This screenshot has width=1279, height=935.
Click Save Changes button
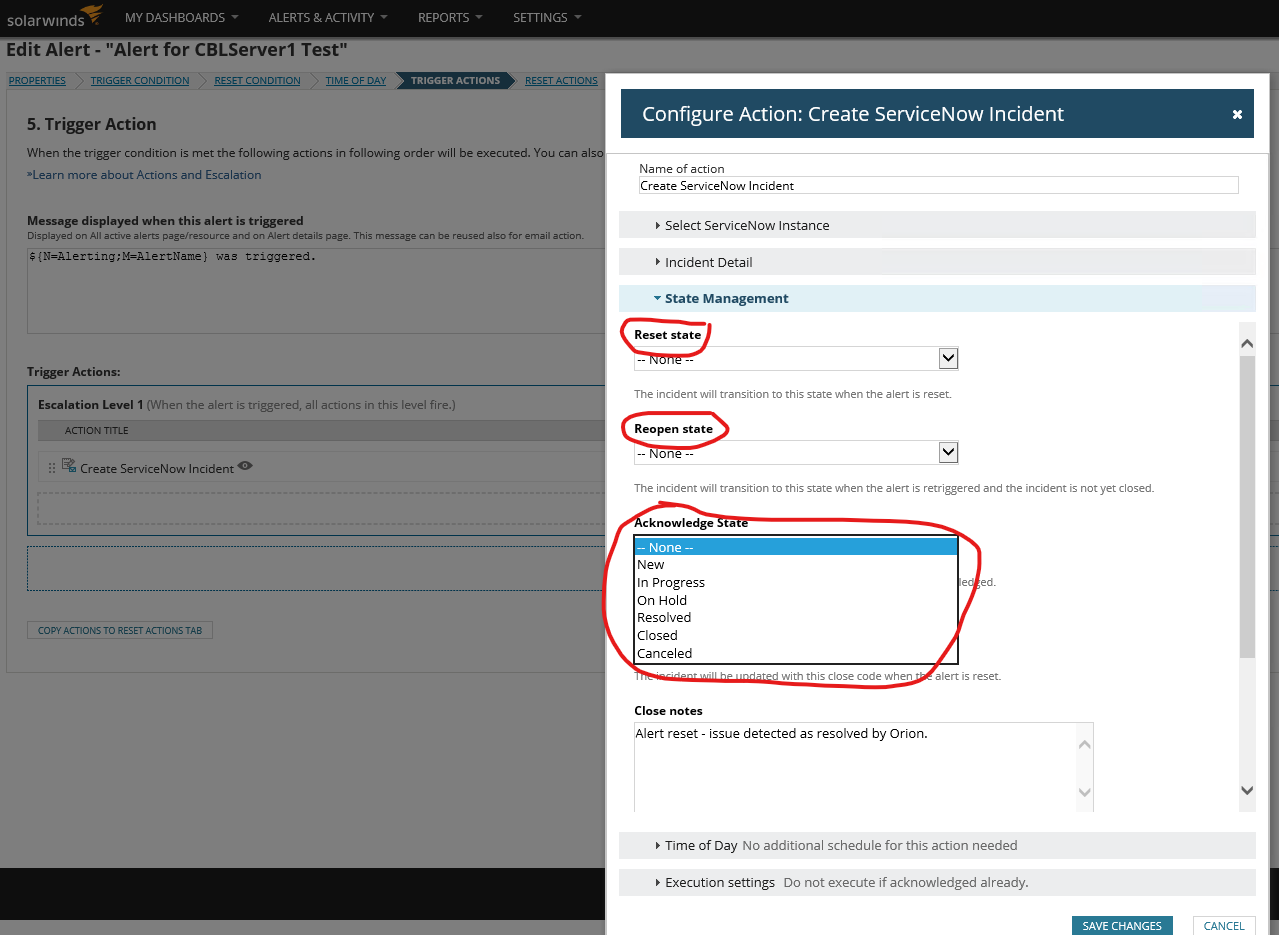(1122, 926)
